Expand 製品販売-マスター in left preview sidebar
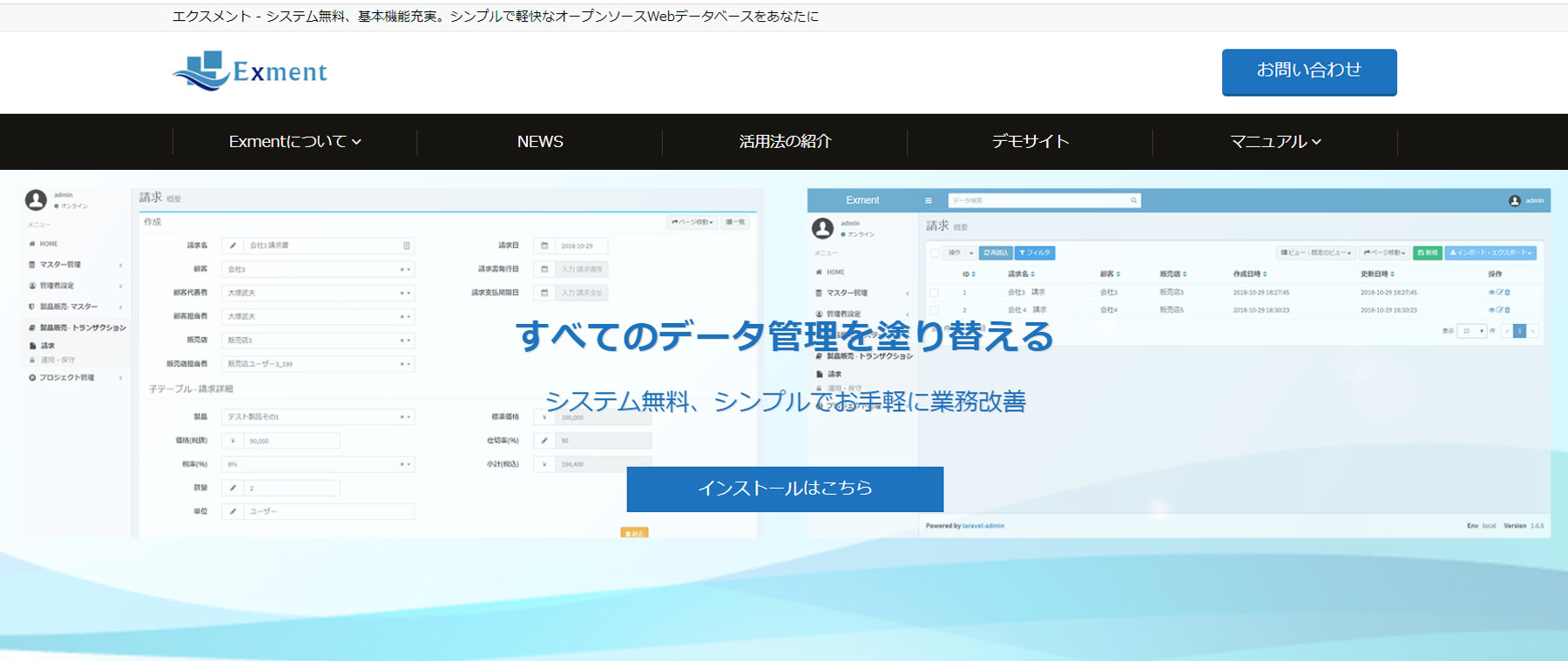The height and width of the screenshot is (661, 1568). point(76,307)
